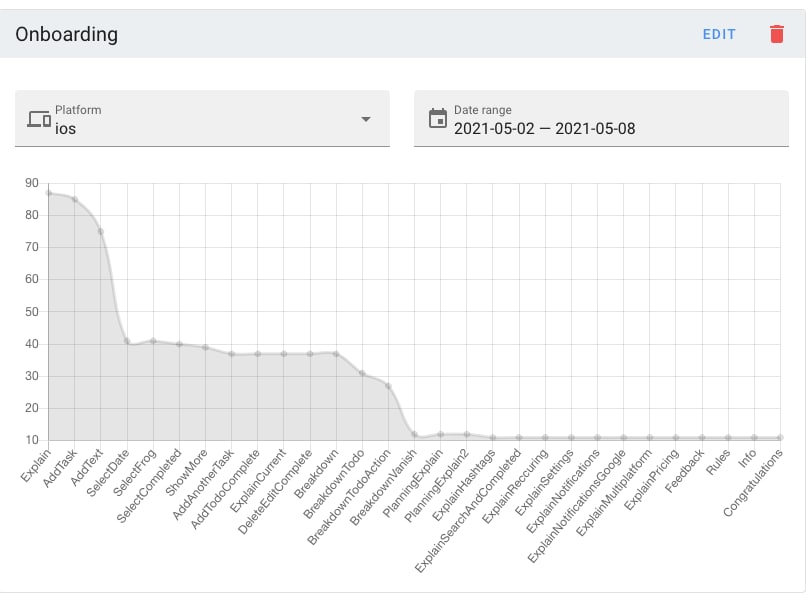Click the Congratulations data point
The width and height of the screenshot is (809, 605).
point(780,437)
